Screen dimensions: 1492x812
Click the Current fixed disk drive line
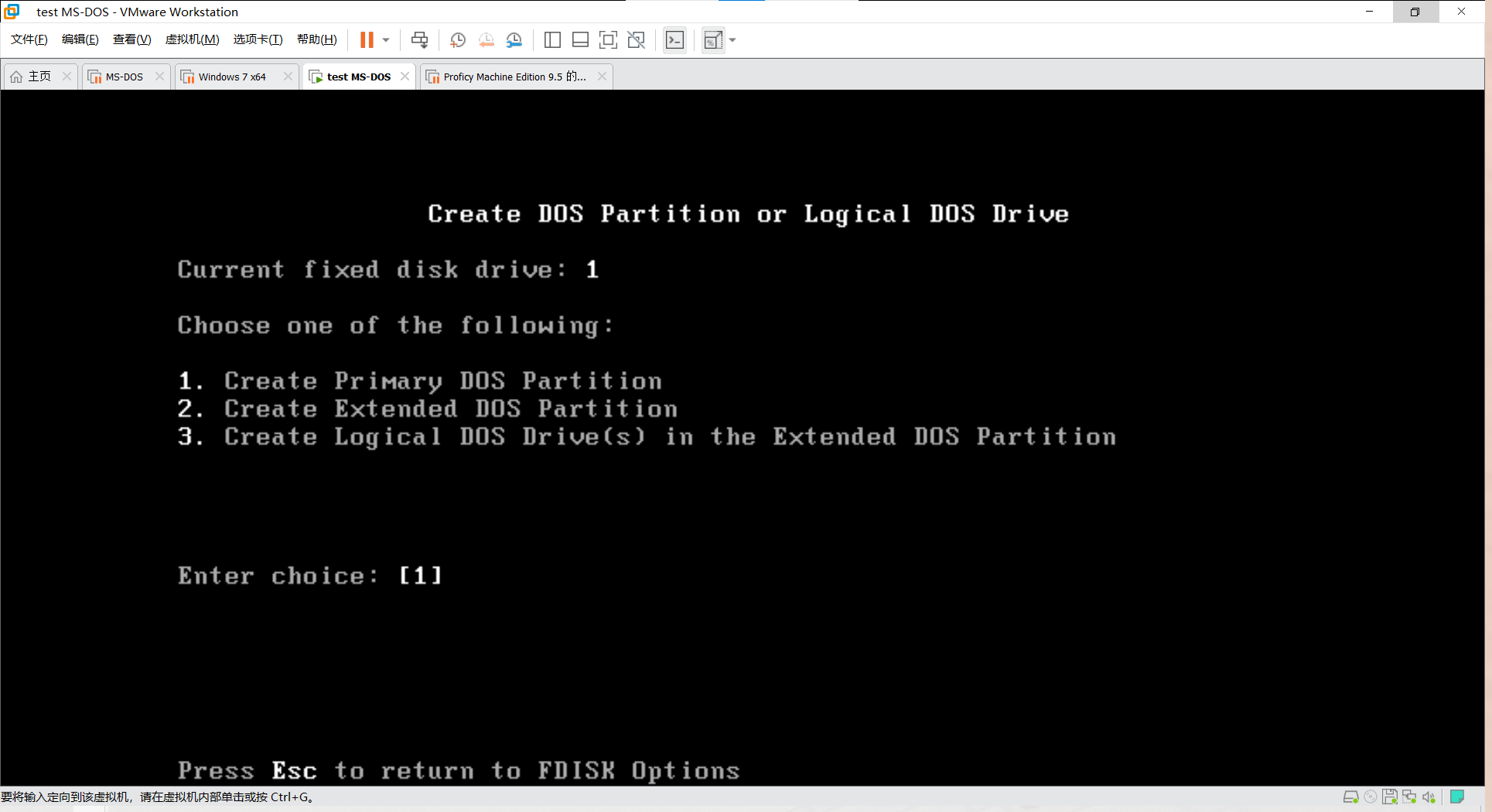388,270
